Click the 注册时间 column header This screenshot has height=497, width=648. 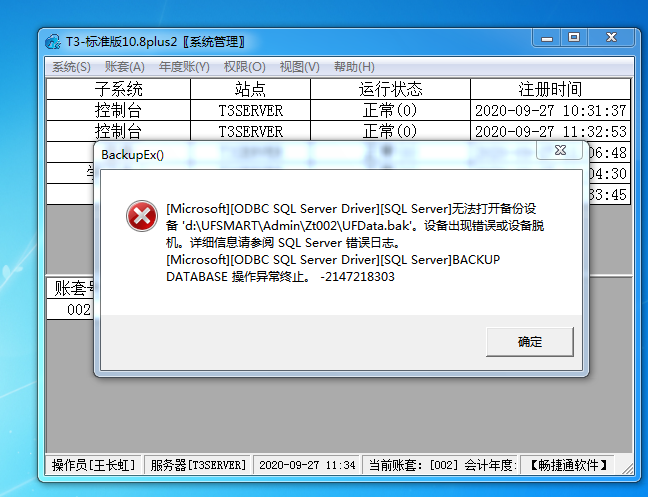tap(550, 89)
